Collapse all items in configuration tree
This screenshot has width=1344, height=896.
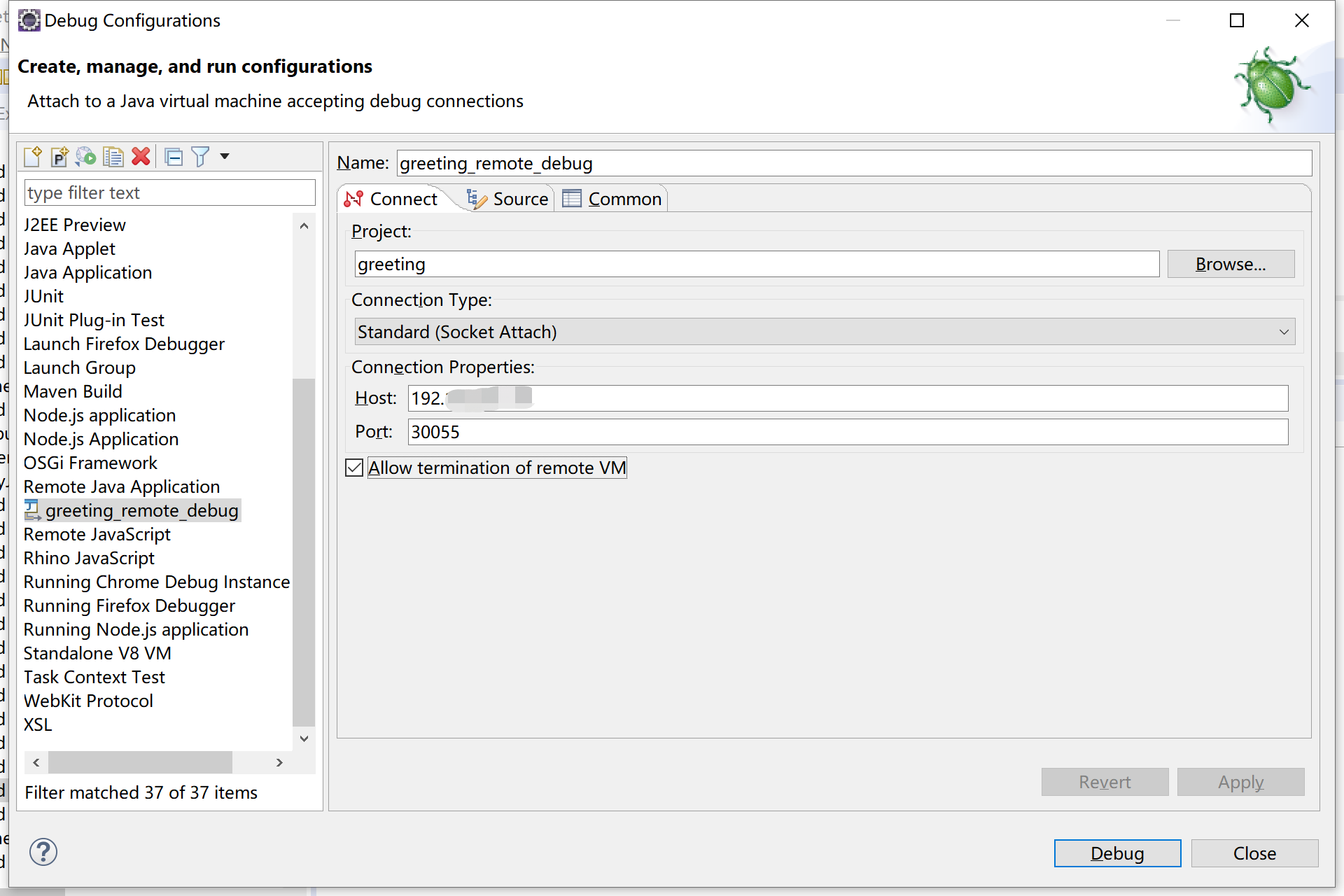pos(174,156)
